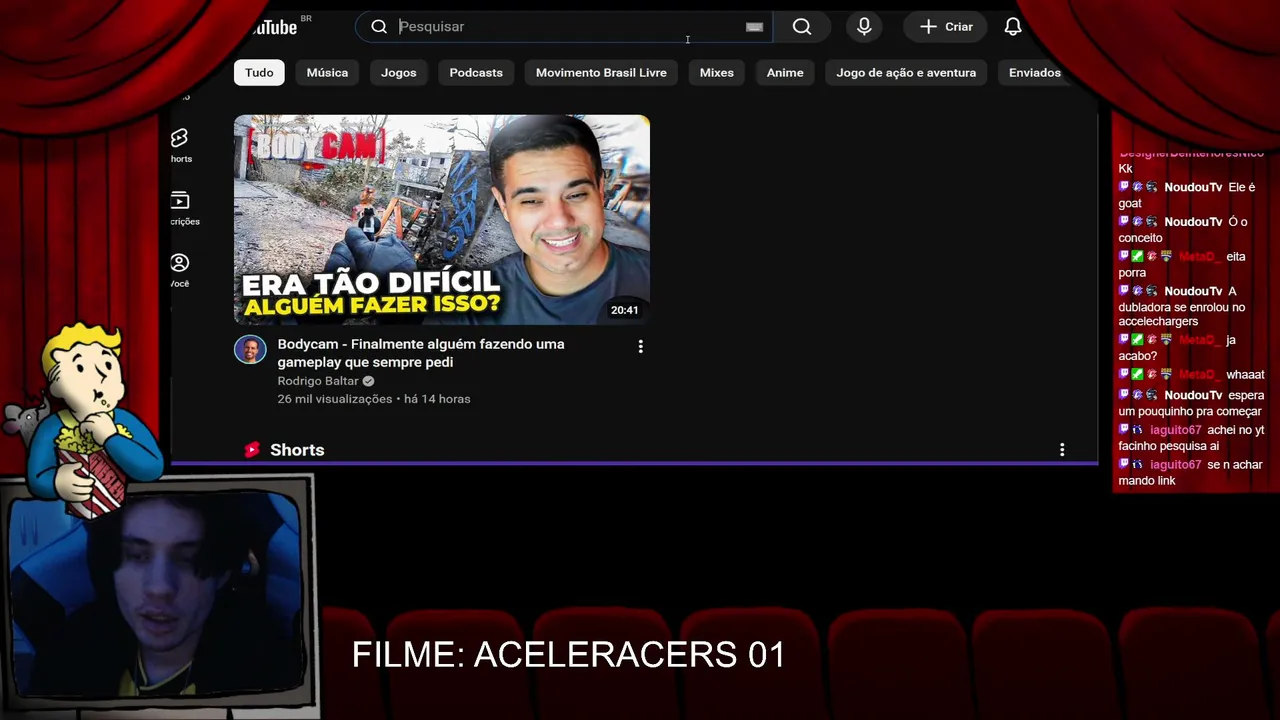Switch to the Jogos chip
This screenshot has height=720, width=1280.
point(398,72)
